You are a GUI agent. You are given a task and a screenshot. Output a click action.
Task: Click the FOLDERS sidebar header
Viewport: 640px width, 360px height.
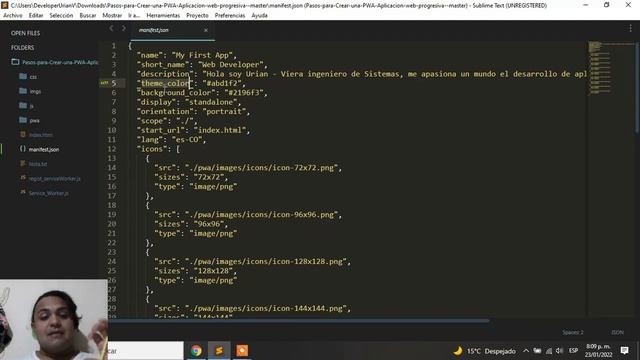pyautogui.click(x=22, y=48)
